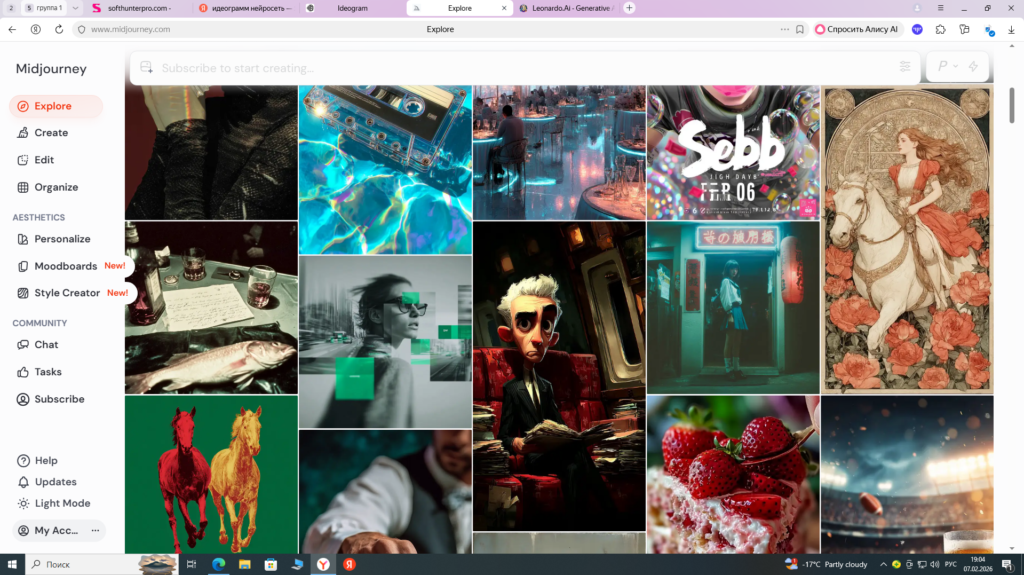Click the Tasks thumbs-up icon
The image size is (1024, 575).
point(23,372)
